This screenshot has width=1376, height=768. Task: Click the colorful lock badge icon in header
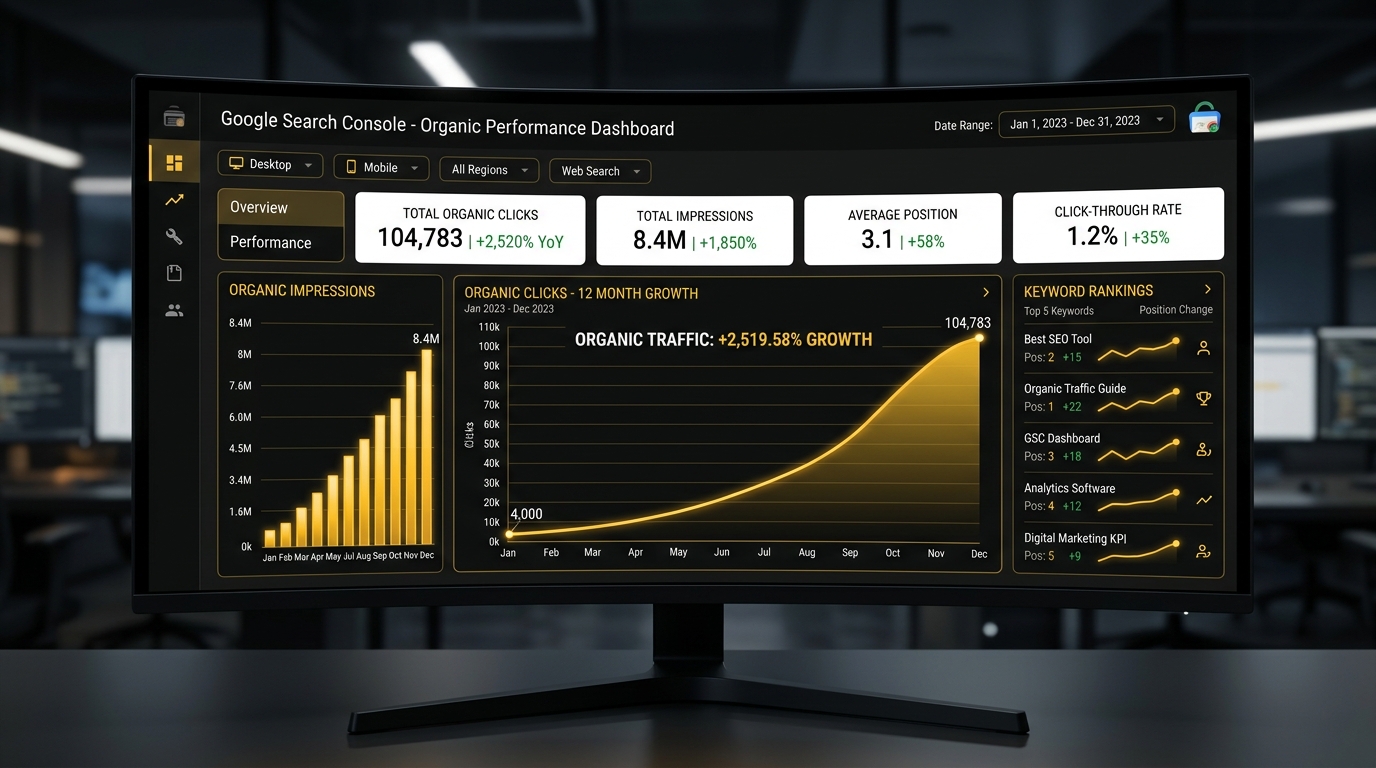[1204, 119]
